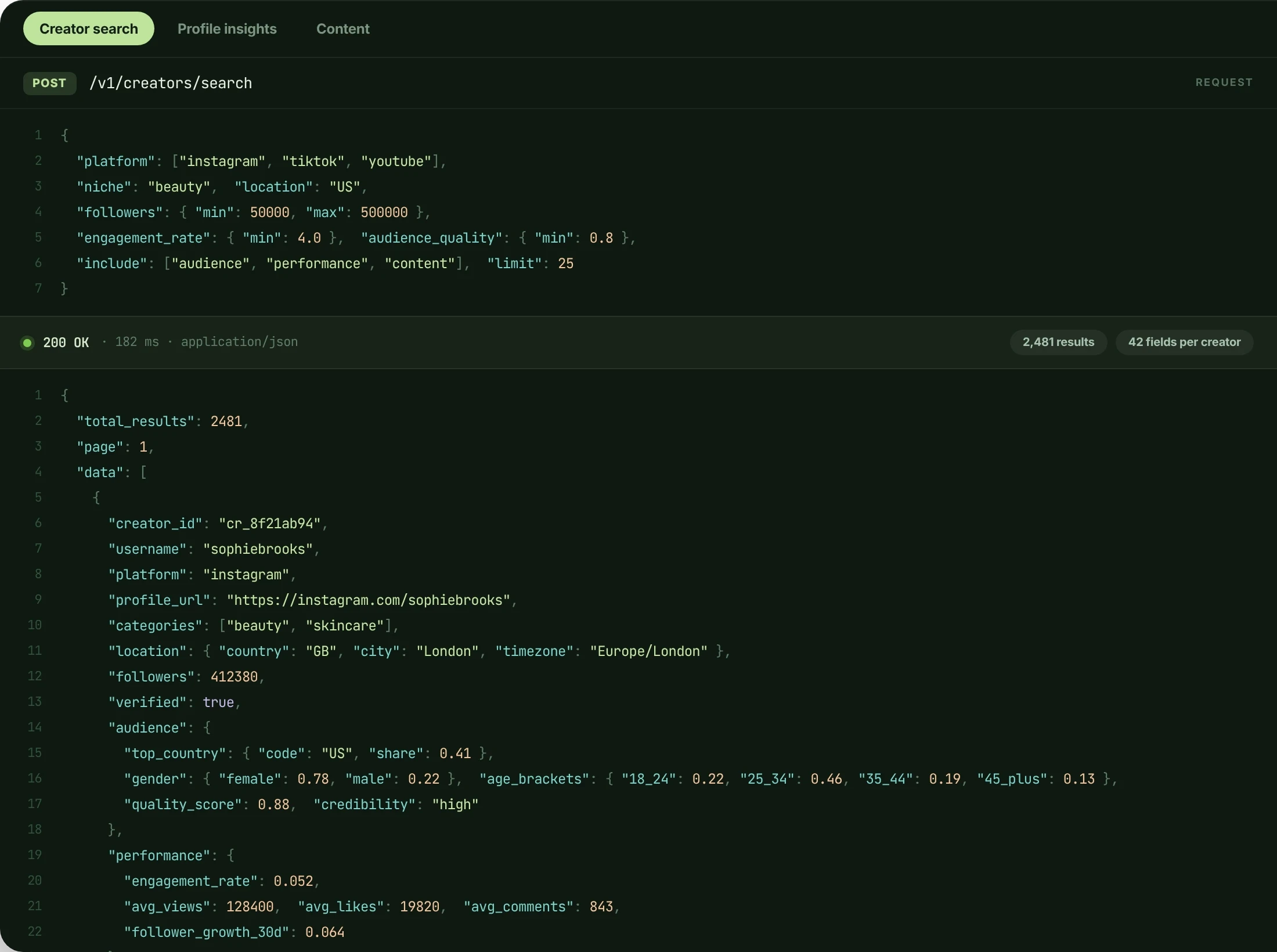Click the city value London

[x=448, y=651]
